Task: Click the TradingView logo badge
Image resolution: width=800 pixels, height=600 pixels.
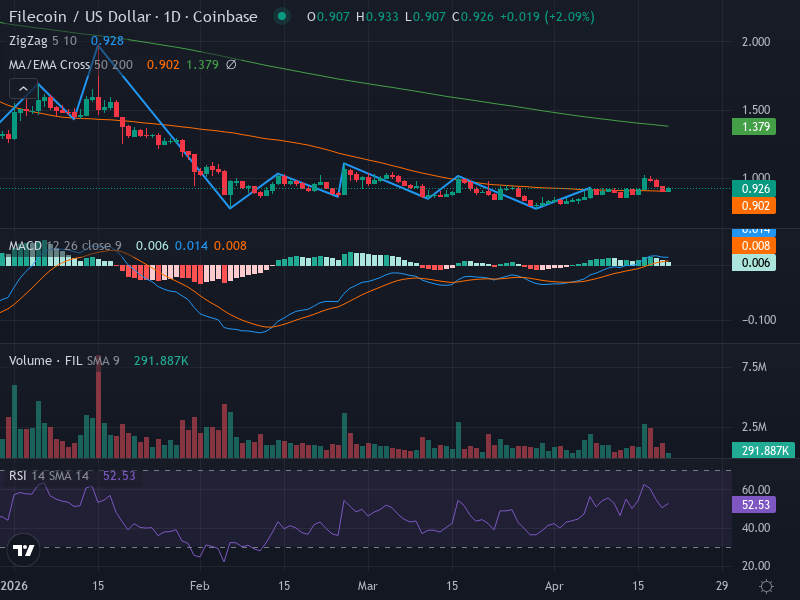Action: click(23, 550)
